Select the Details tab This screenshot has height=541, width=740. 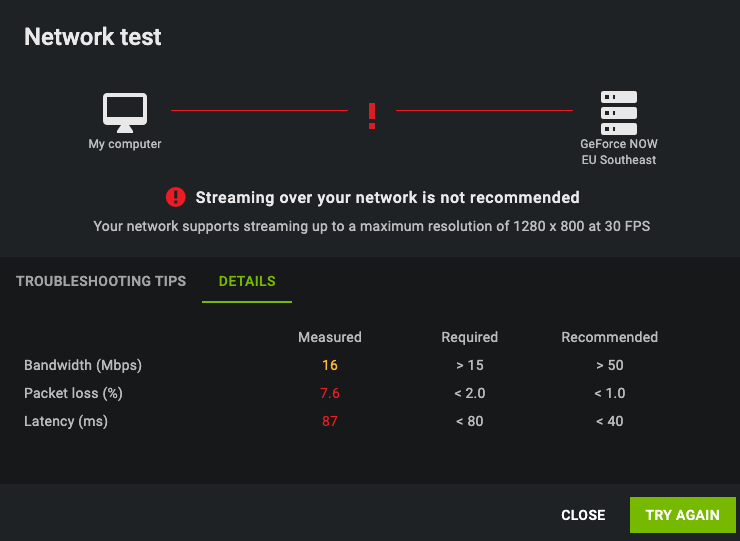(247, 281)
